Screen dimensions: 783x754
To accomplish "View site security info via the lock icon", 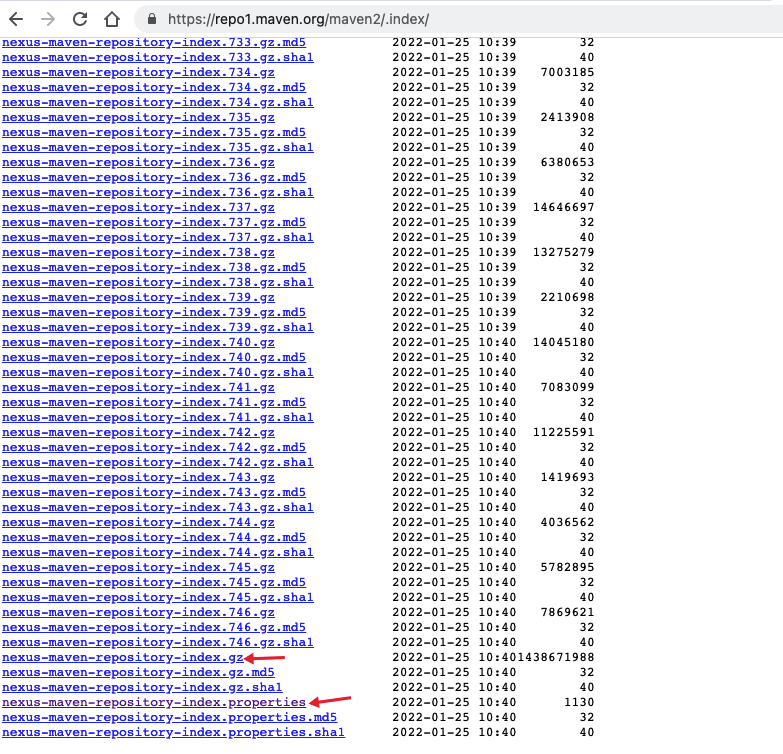I will pyautogui.click(x=152, y=19).
